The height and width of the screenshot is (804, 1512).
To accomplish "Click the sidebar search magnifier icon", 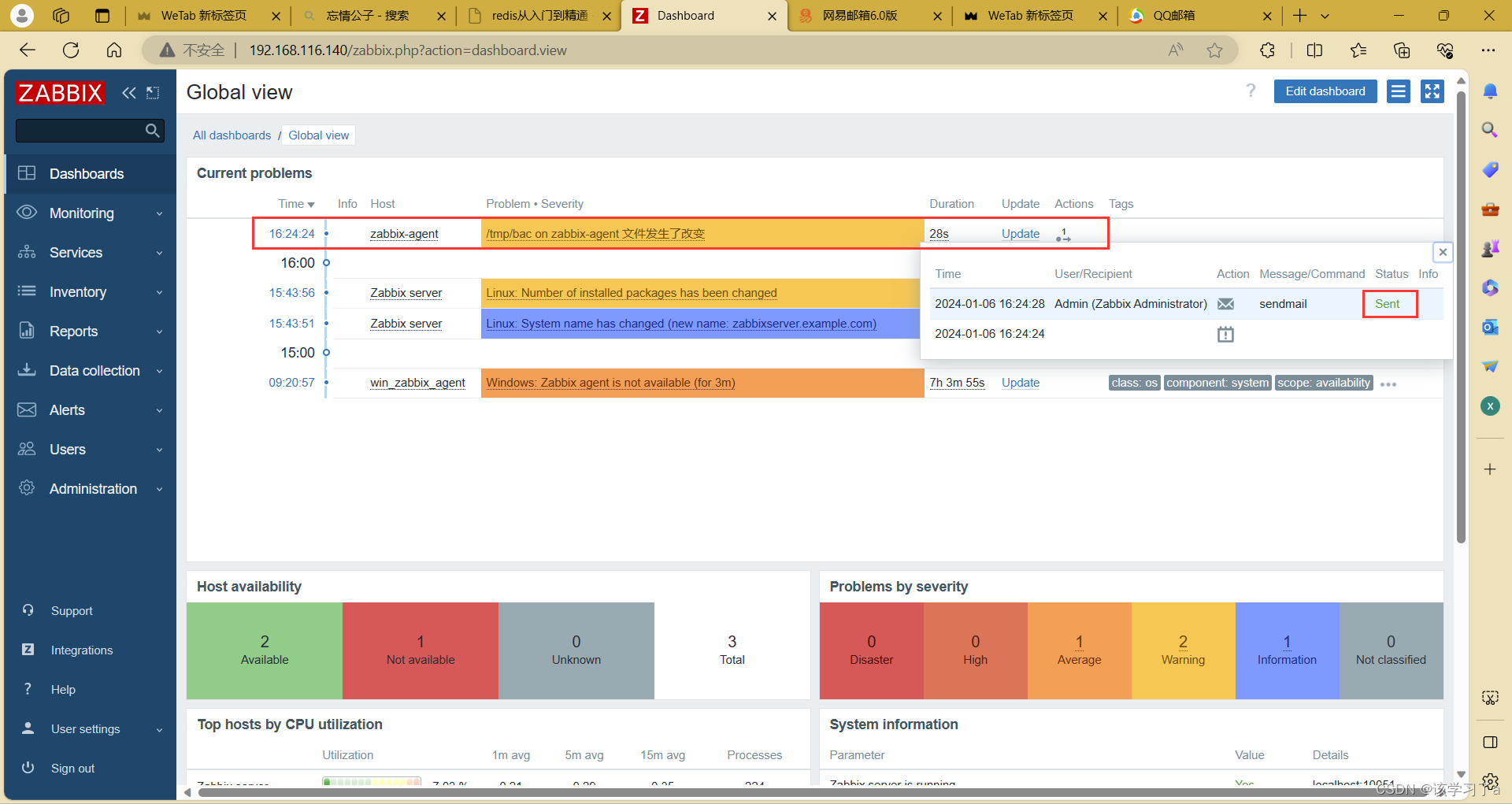I will click(x=153, y=131).
